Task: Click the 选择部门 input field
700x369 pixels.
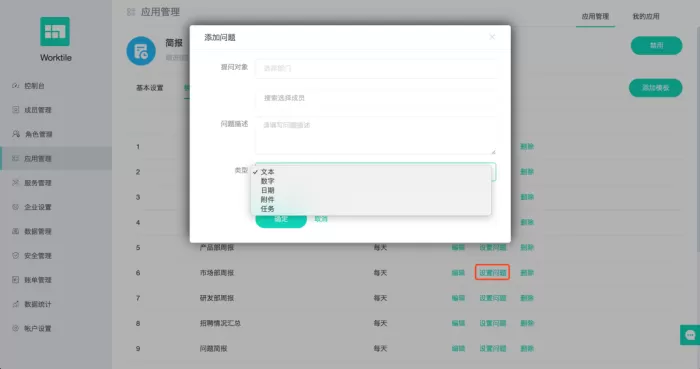Action: [375, 68]
